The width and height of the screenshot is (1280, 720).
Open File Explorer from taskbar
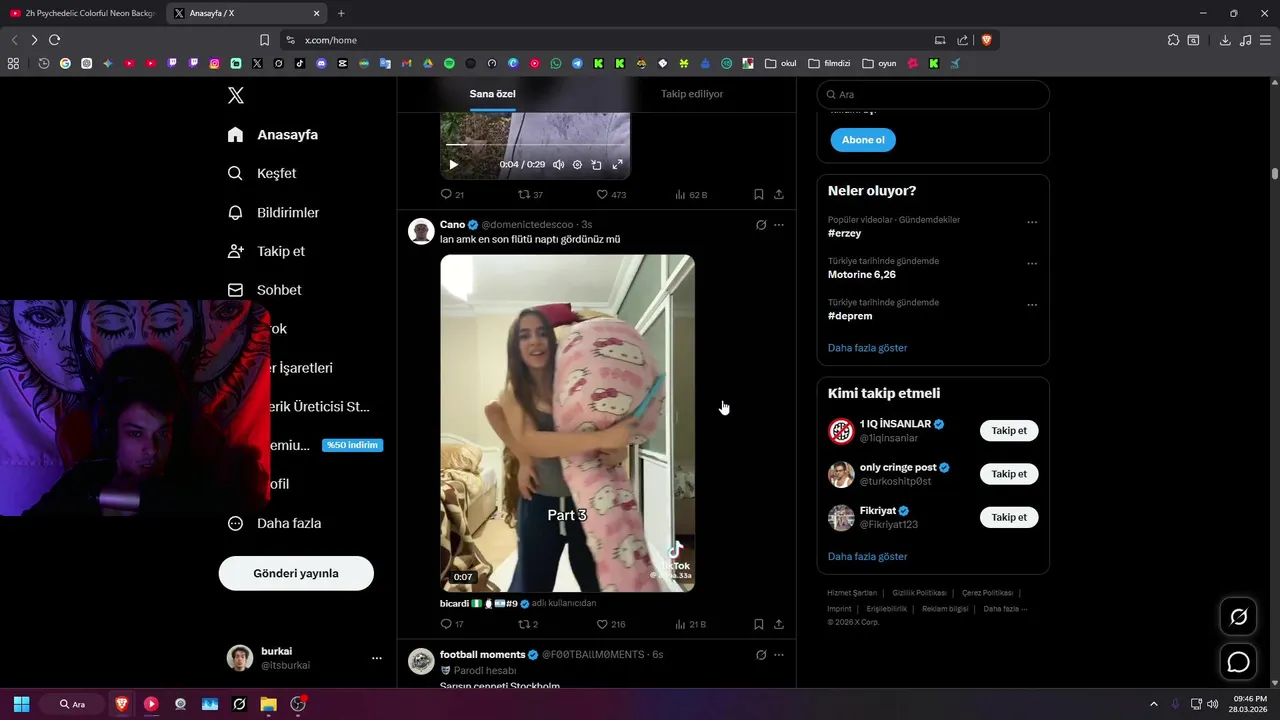click(x=268, y=704)
